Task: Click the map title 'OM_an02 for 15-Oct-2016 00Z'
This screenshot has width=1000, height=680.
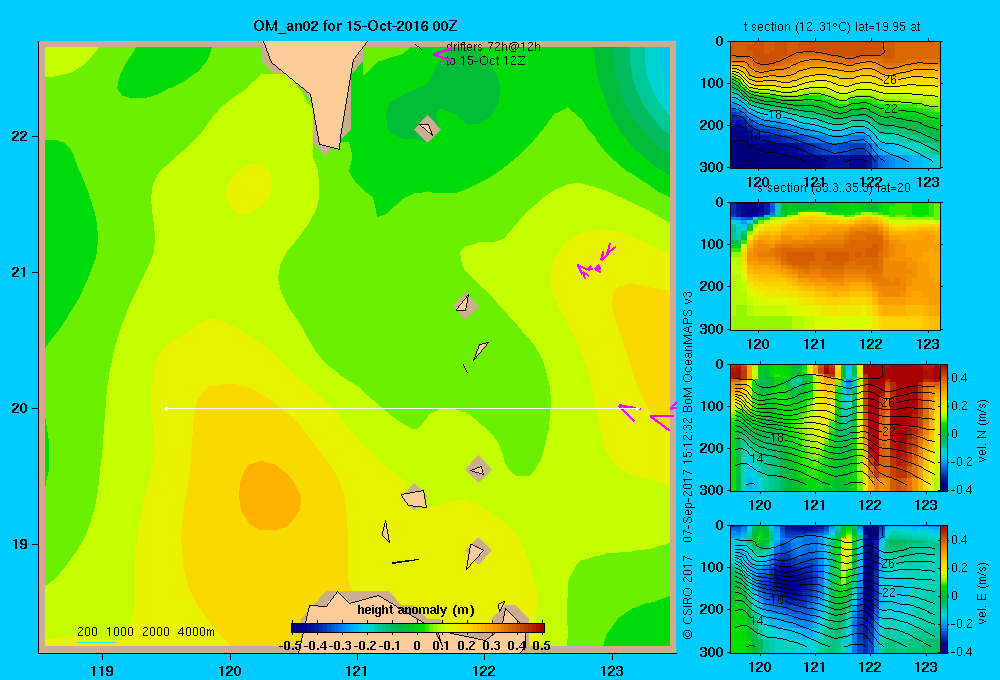Action: [355, 26]
